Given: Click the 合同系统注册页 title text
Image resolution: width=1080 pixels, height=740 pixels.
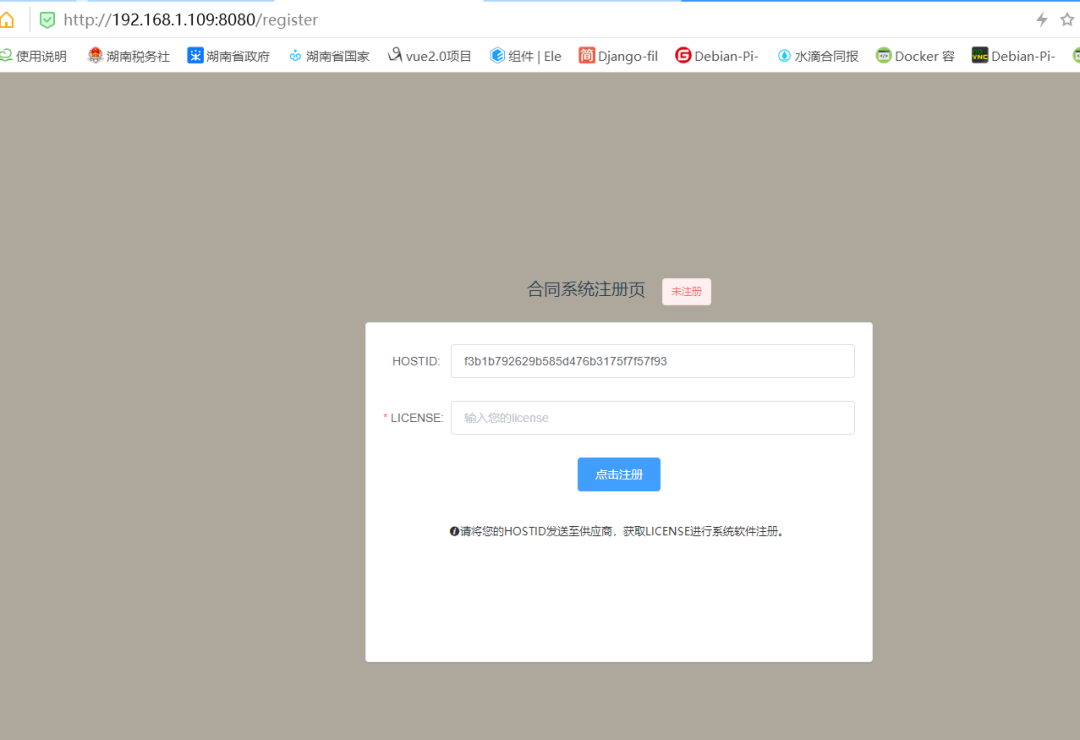Looking at the screenshot, I should pyautogui.click(x=586, y=289).
